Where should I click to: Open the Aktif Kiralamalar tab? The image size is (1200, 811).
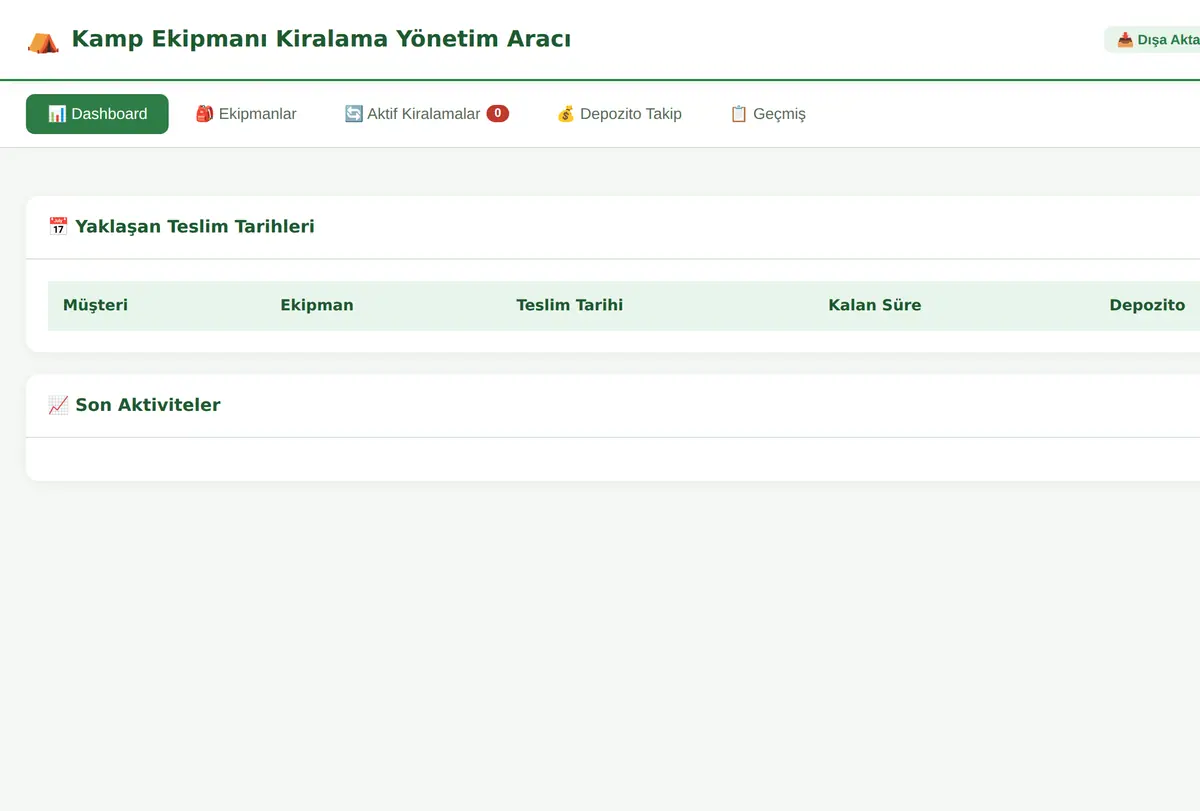(427, 114)
